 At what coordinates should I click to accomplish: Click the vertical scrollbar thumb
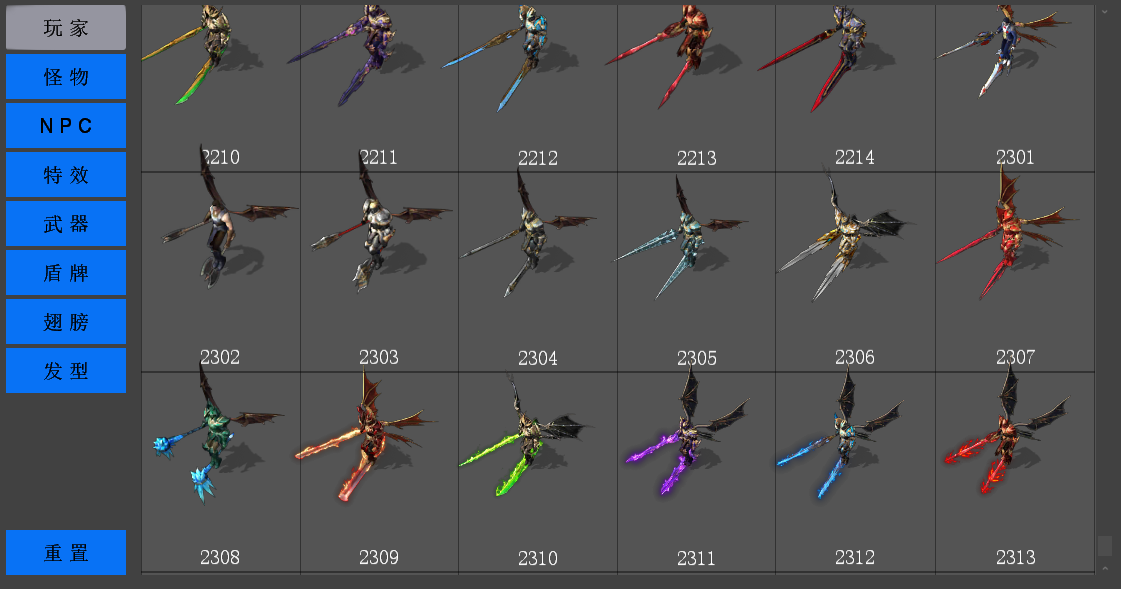pyautogui.click(x=1105, y=546)
